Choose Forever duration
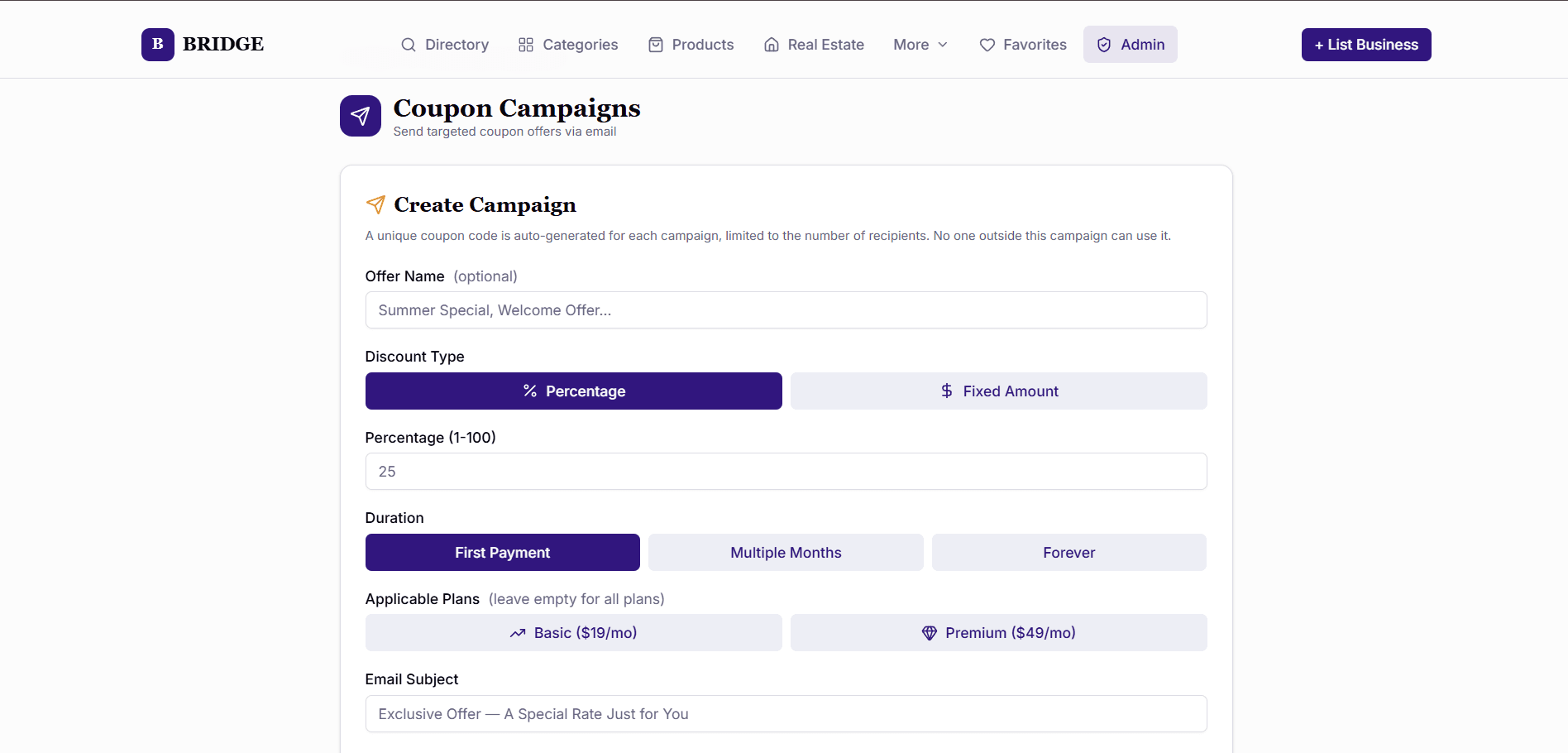Screen dimensions: 1568x753 [x=1069, y=553]
